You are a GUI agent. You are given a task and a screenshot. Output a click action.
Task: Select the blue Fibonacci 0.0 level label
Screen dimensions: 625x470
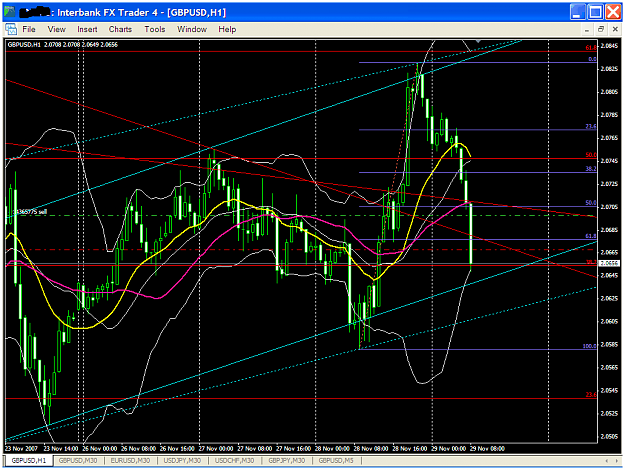point(592,59)
